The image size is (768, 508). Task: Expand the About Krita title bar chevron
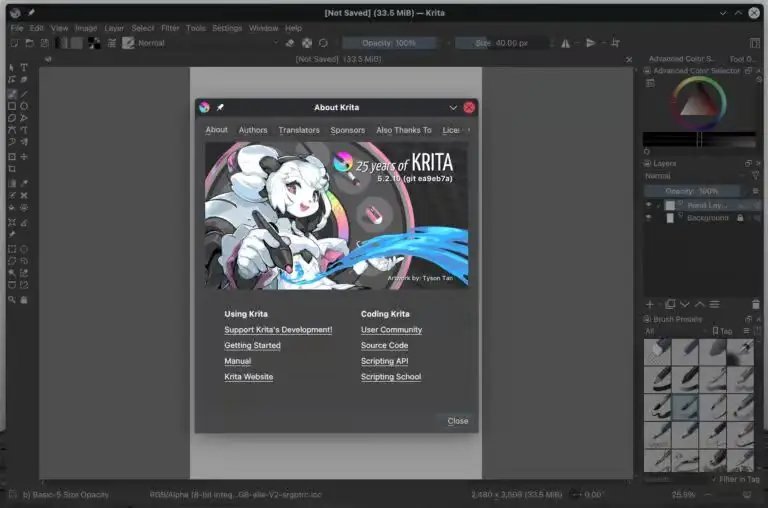point(453,107)
